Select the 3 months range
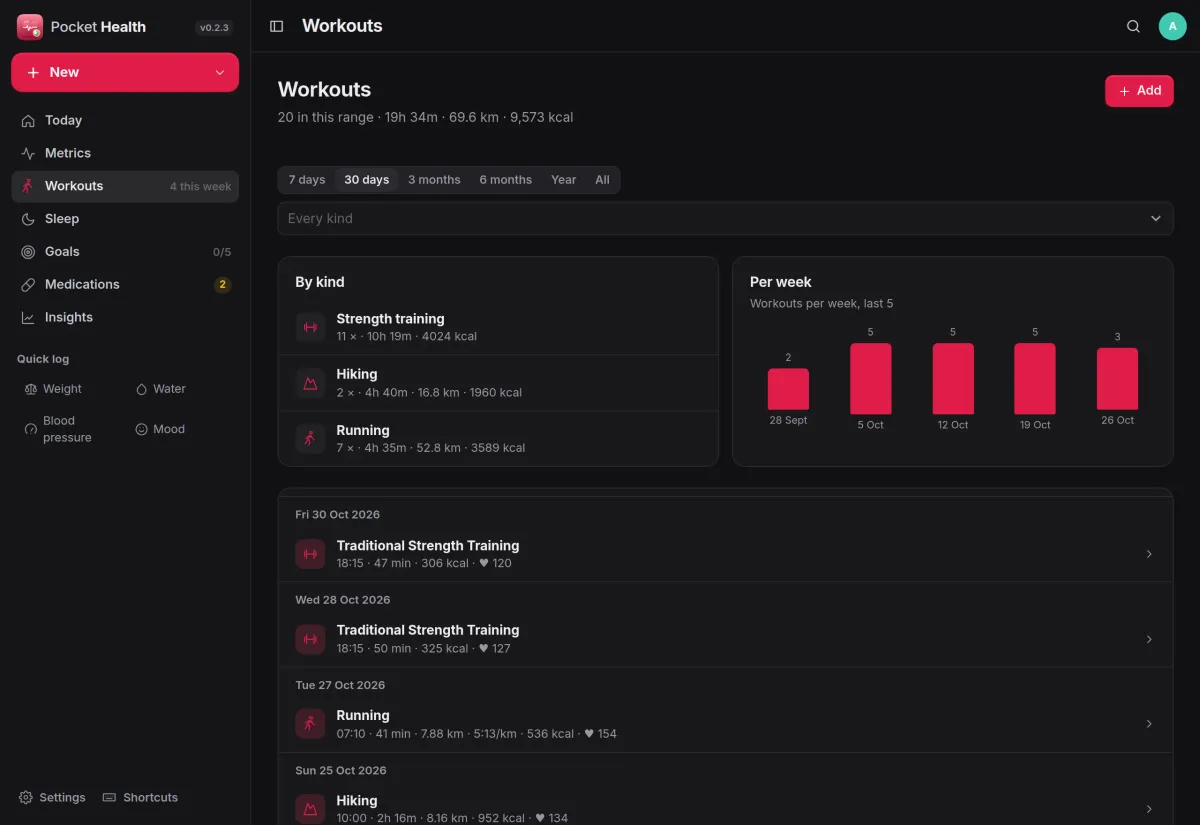This screenshot has width=1200, height=825. tap(434, 180)
